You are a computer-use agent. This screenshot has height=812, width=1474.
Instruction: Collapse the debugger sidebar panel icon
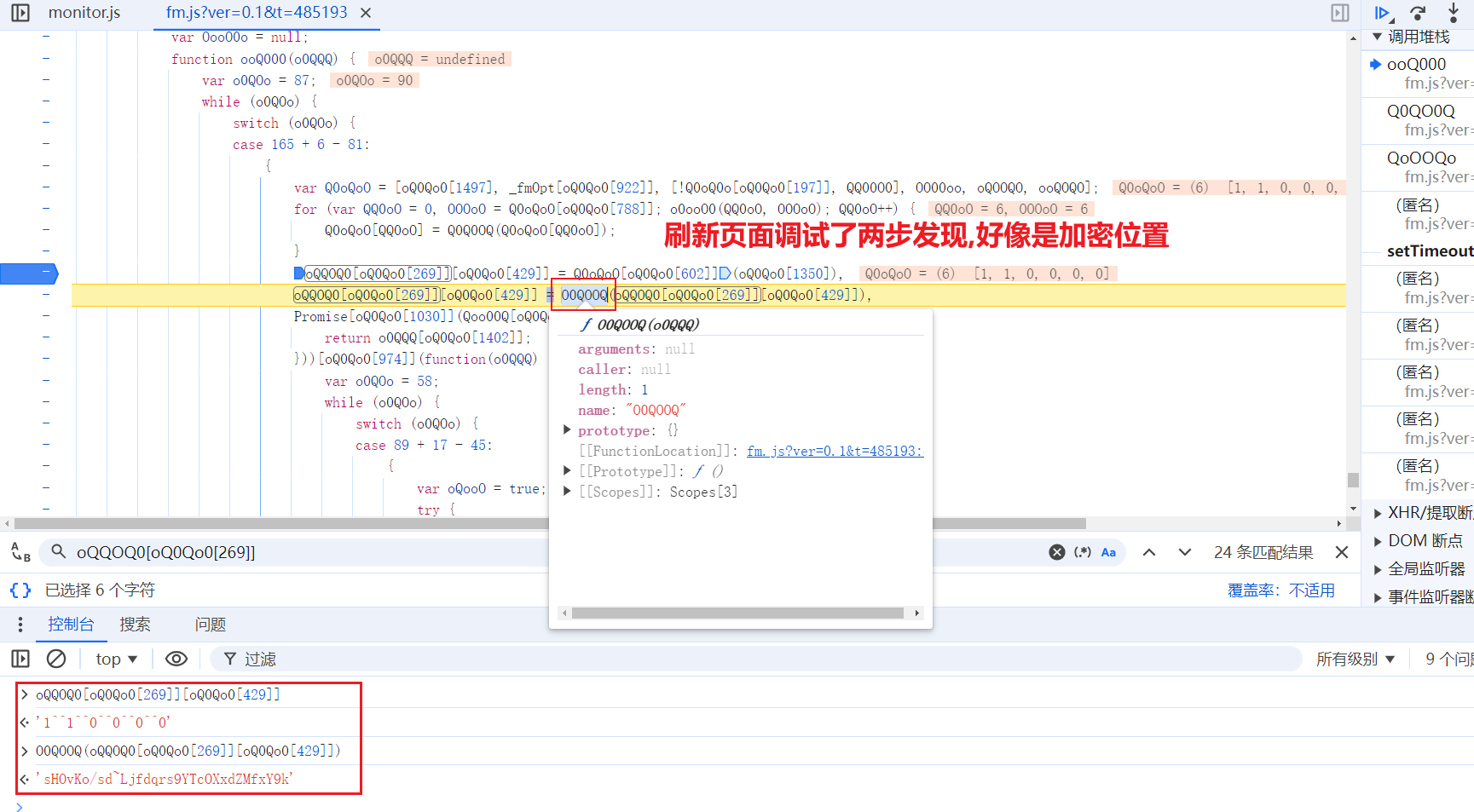tap(1340, 13)
